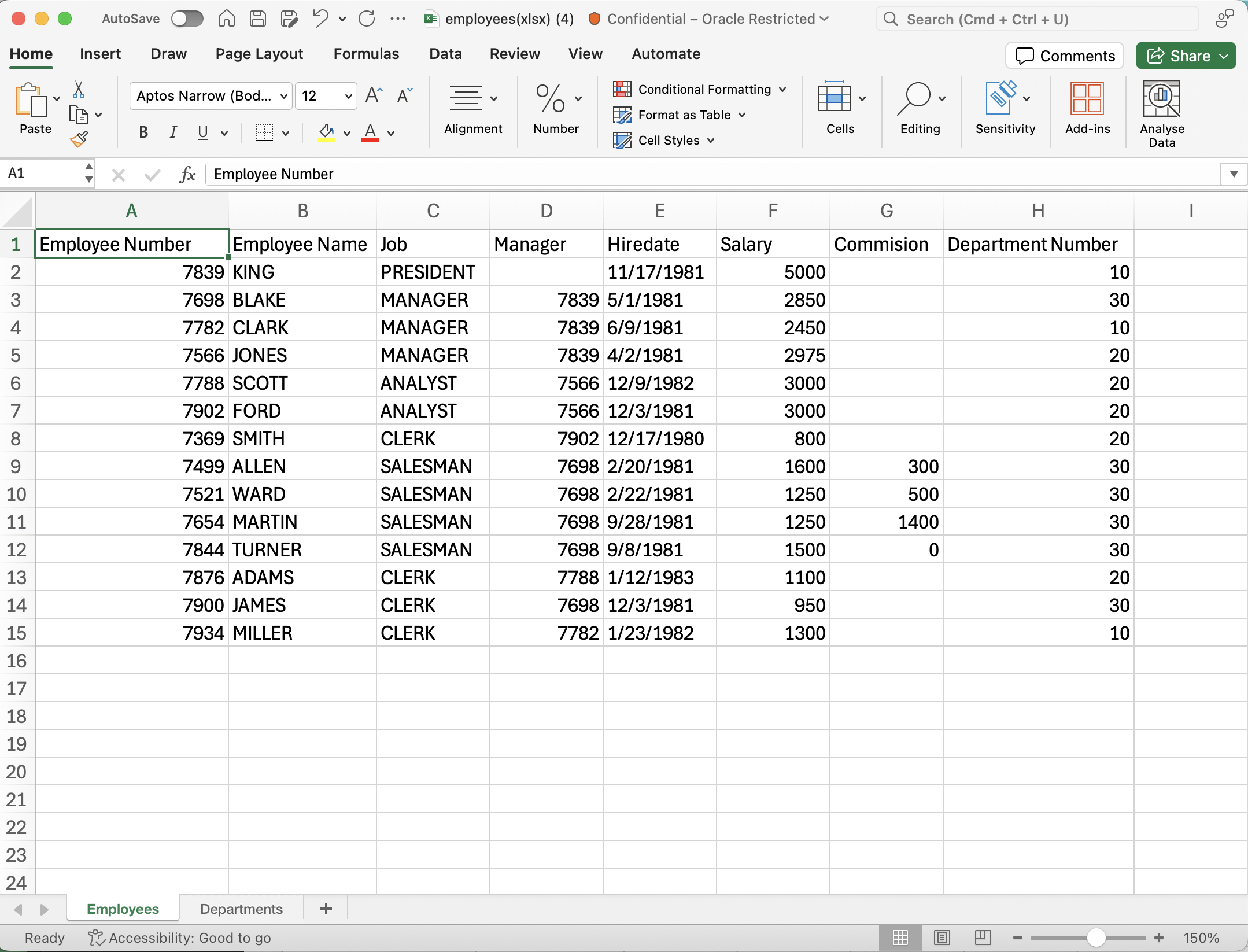Click the Increase Font Size icon
Image resolution: width=1248 pixels, height=952 pixels.
tap(374, 95)
